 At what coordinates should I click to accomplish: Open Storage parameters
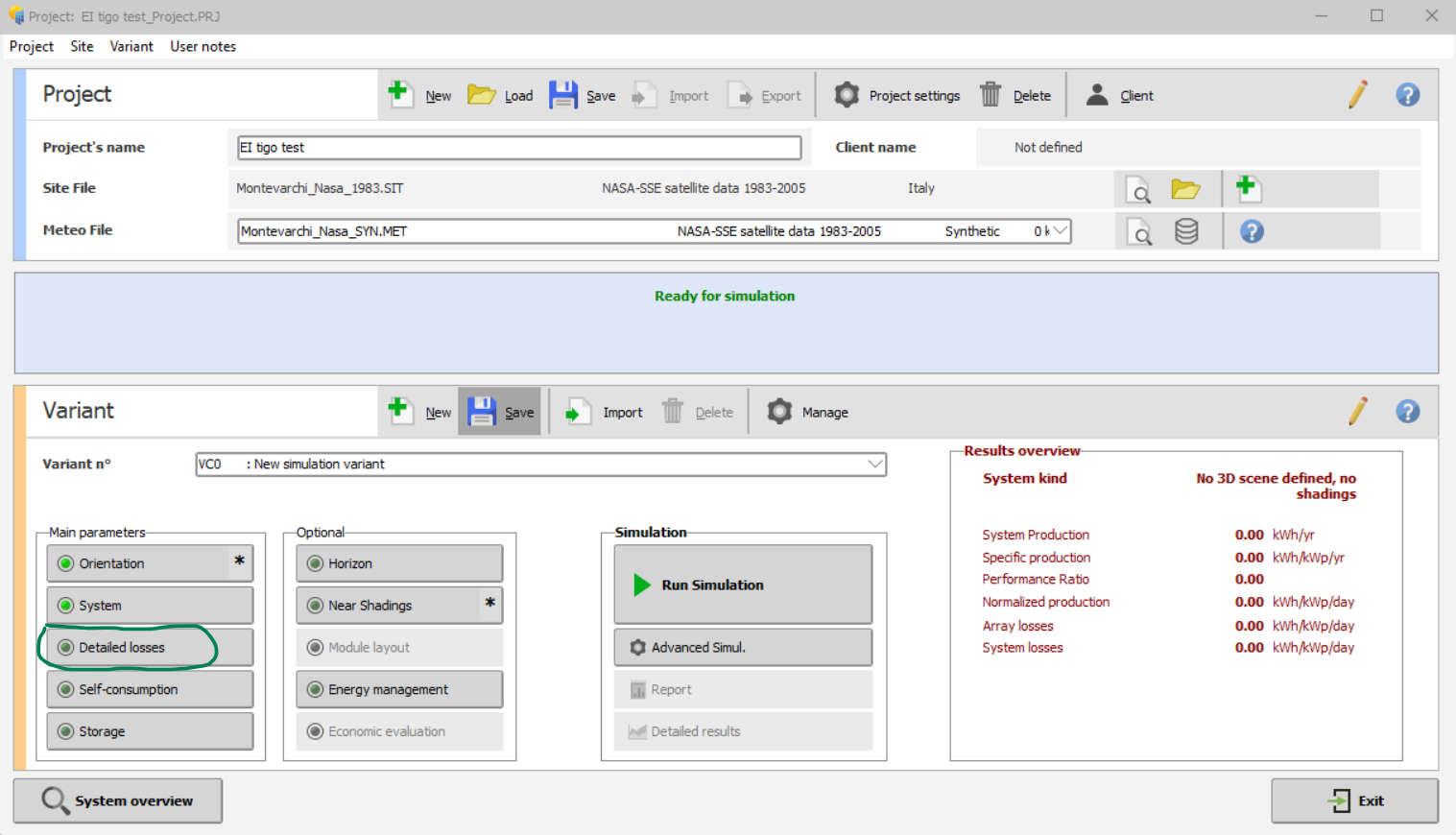[150, 731]
